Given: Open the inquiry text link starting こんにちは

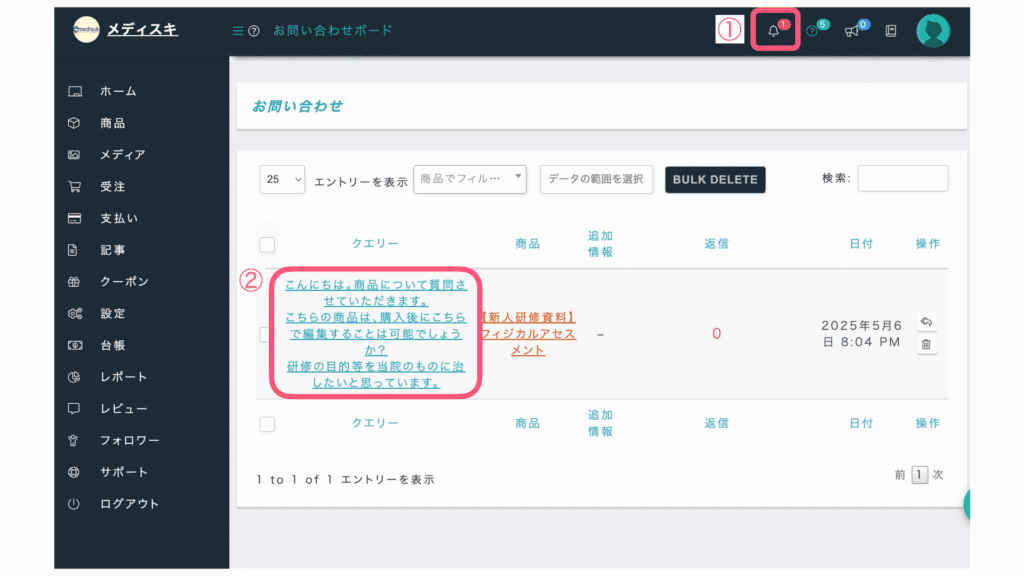Looking at the screenshot, I should pos(376,334).
